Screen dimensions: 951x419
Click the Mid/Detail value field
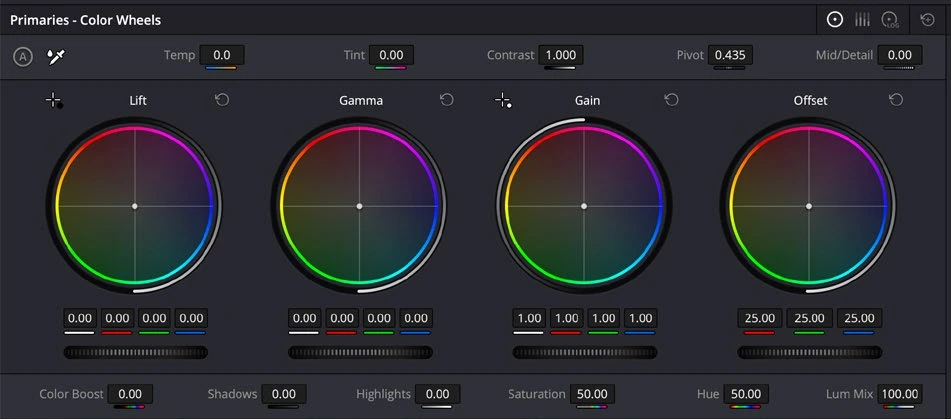point(899,55)
